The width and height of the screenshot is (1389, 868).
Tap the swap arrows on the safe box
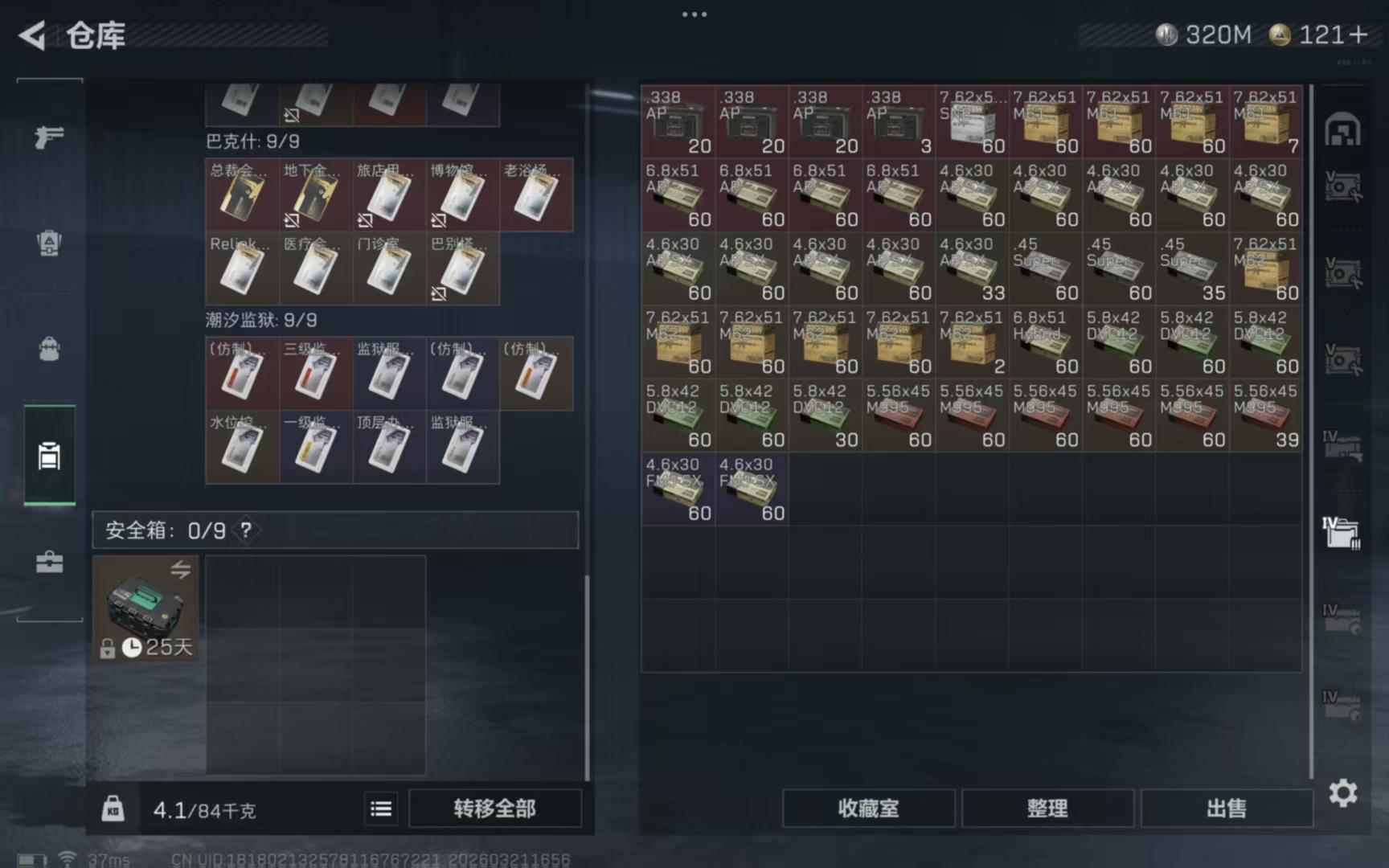pyautogui.click(x=180, y=570)
